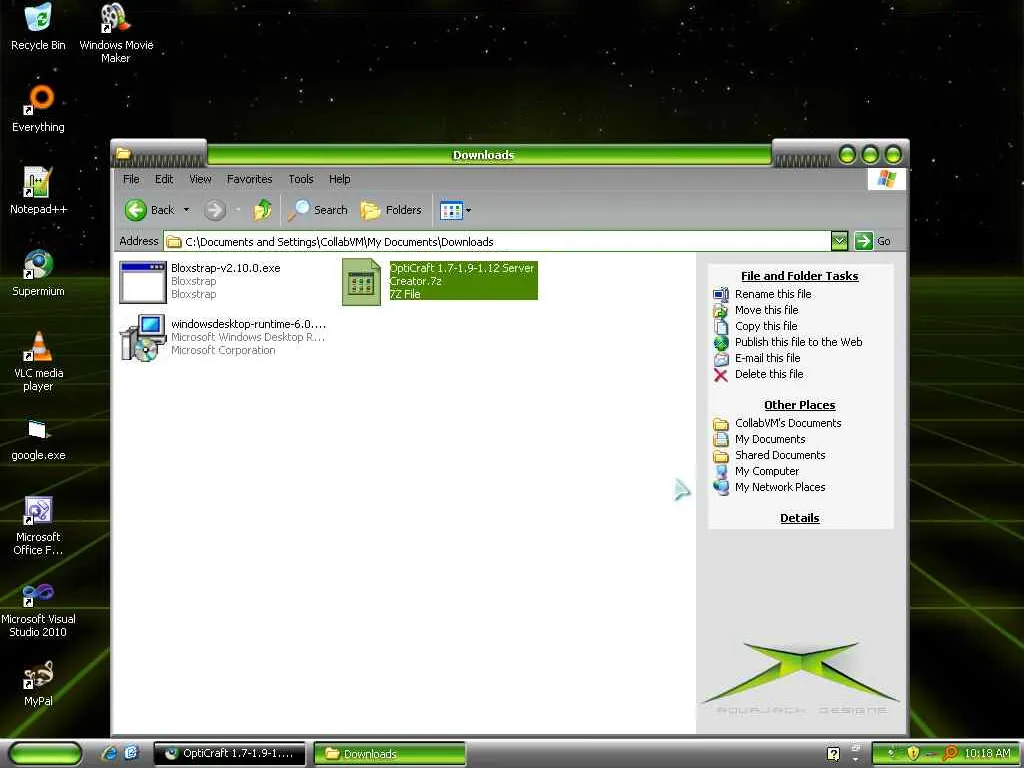Screen dimensions: 1024x768
Task: Click the green Start button
Action: (45, 754)
